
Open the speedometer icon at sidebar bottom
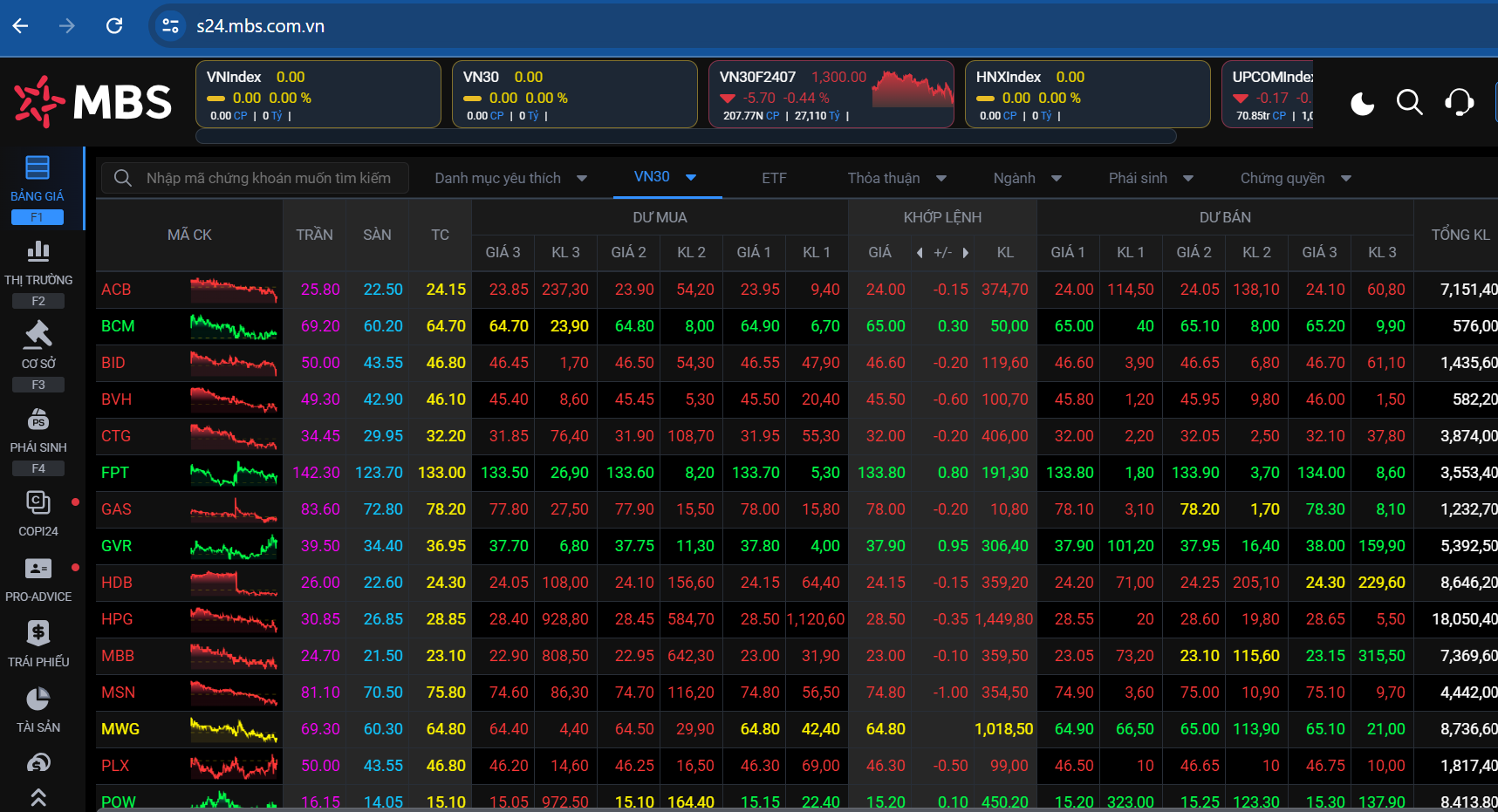click(x=38, y=763)
